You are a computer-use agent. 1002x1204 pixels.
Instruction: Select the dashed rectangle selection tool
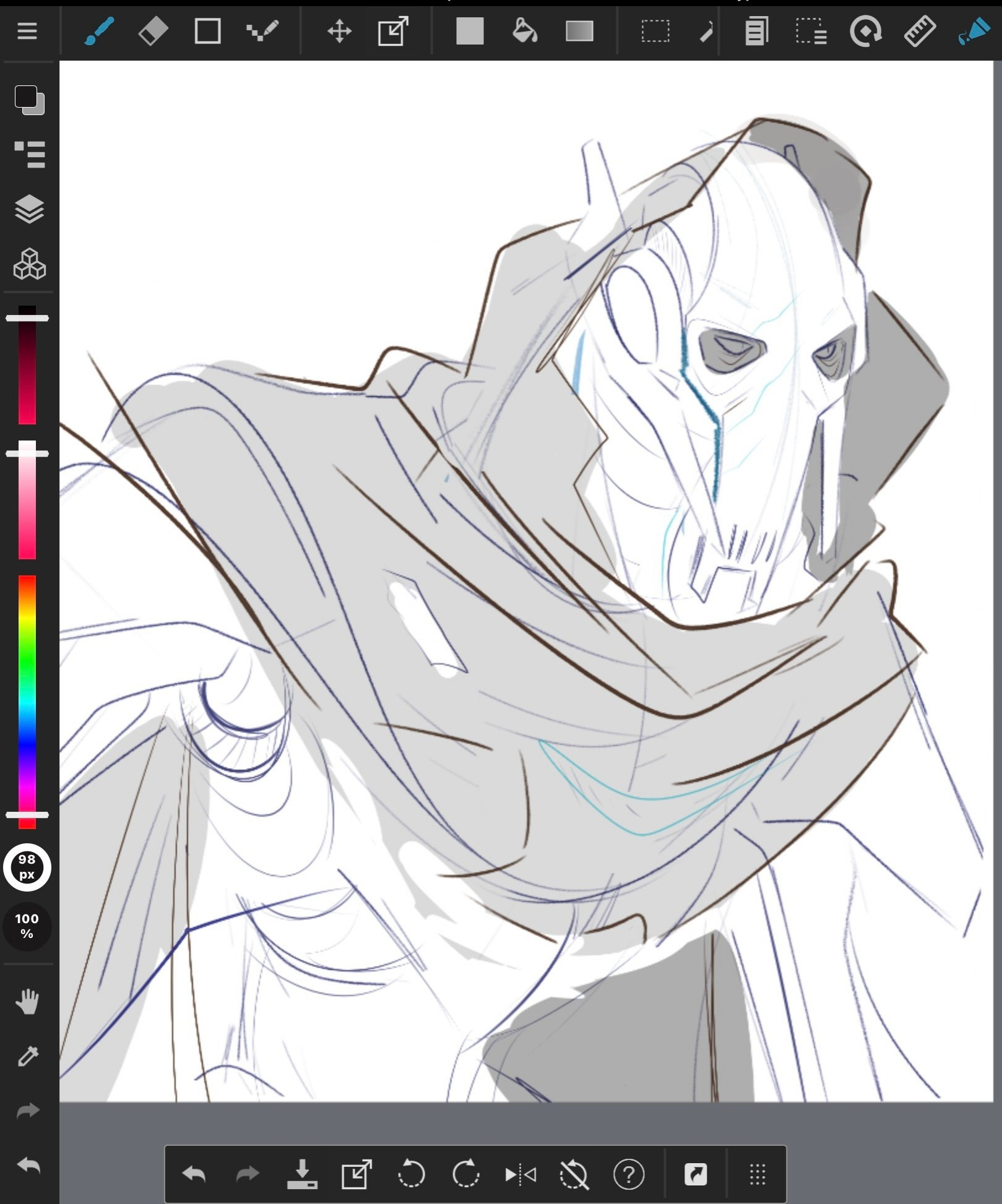coord(655,31)
